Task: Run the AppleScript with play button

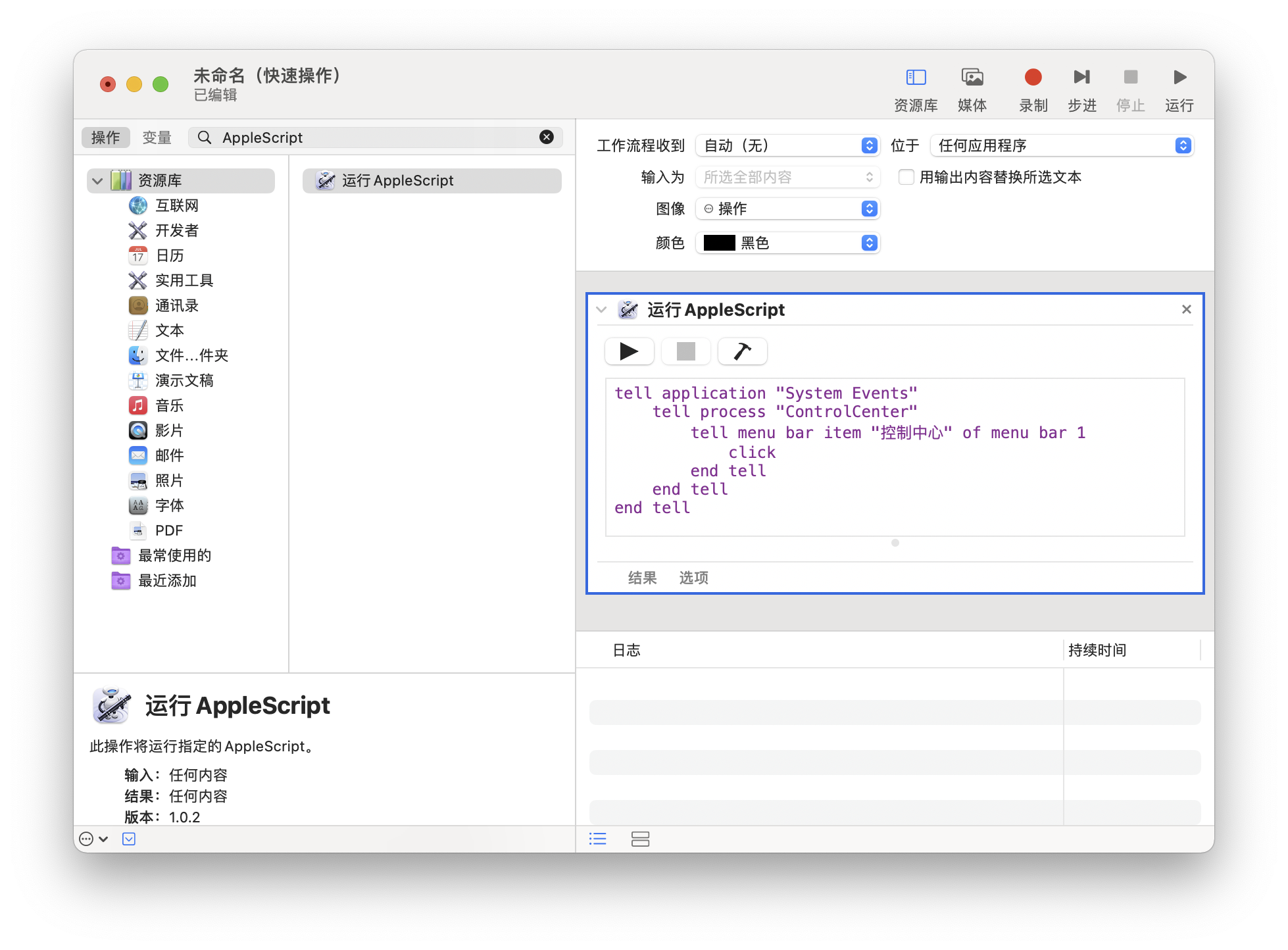Action: (629, 351)
